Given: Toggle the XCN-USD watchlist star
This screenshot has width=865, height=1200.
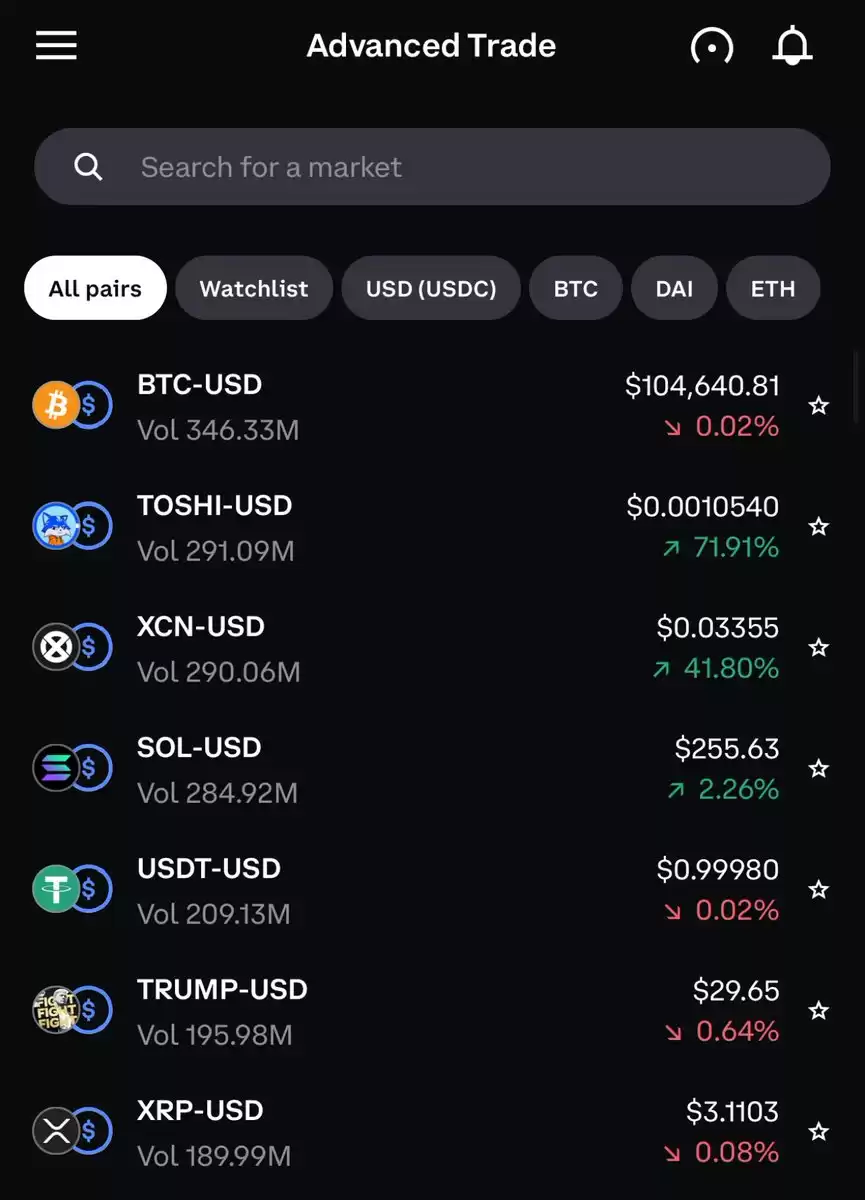Looking at the screenshot, I should point(819,648).
